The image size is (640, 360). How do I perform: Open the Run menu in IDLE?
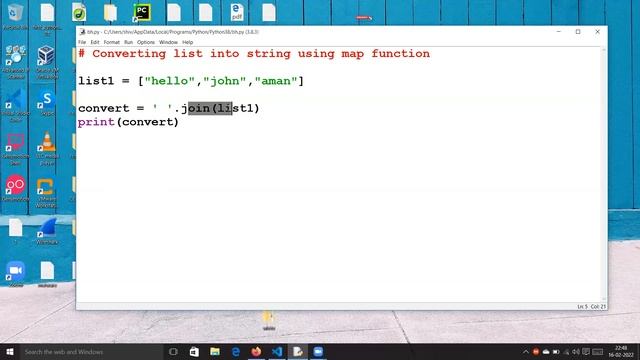(x=128, y=42)
